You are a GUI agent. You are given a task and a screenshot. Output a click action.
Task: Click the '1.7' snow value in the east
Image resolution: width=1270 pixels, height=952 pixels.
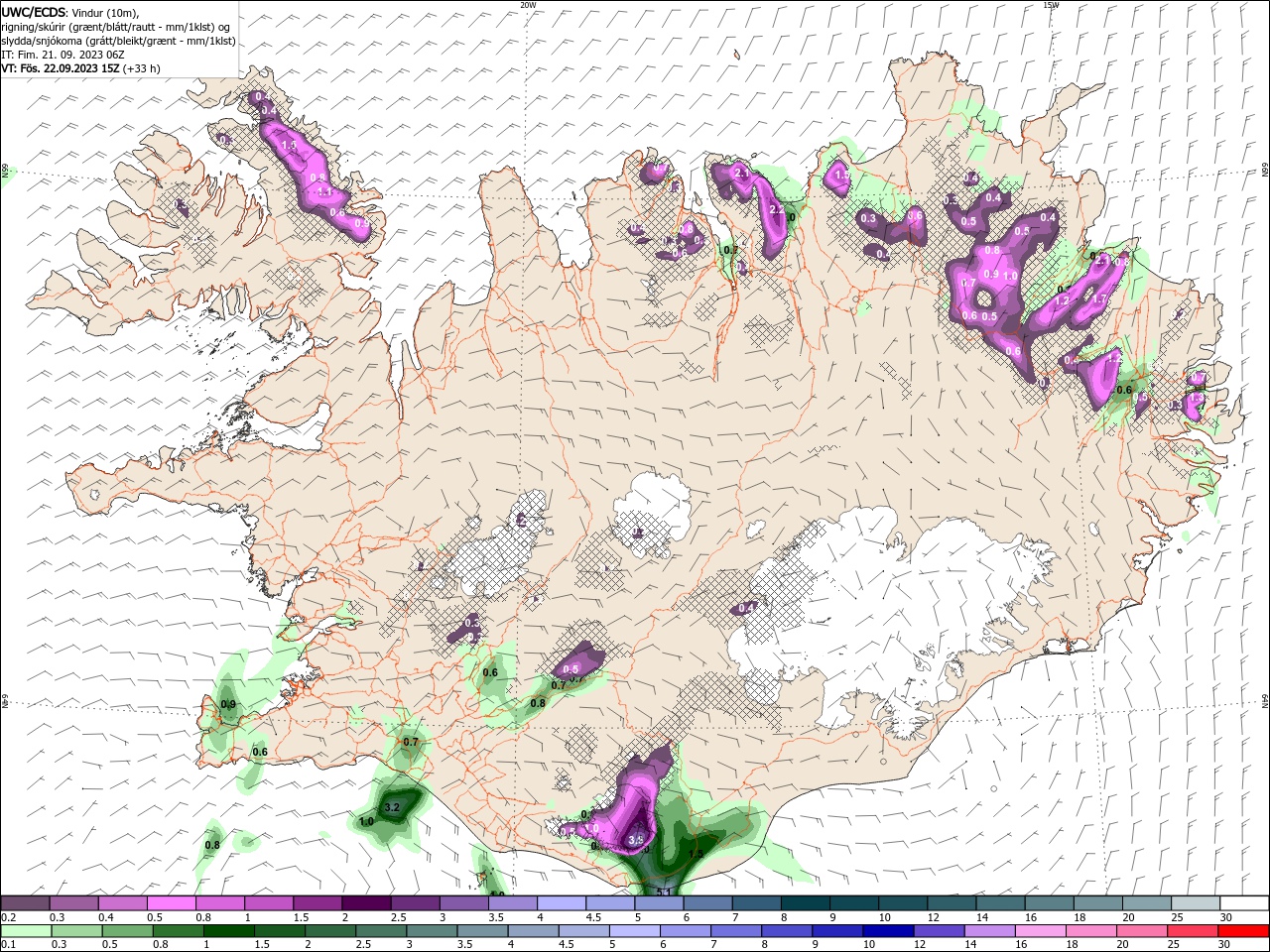point(1098,298)
